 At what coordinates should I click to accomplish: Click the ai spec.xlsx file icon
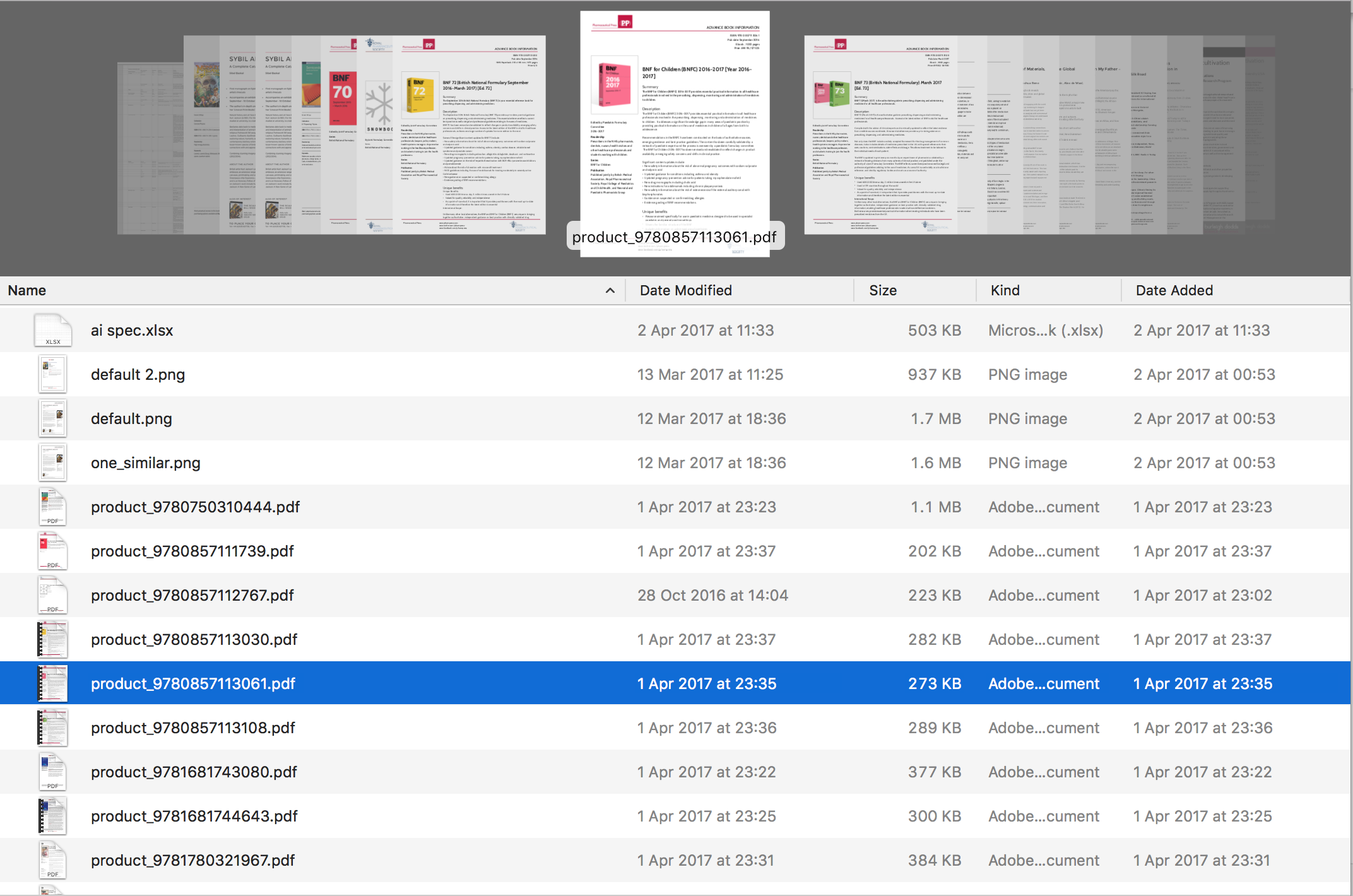tap(53, 330)
